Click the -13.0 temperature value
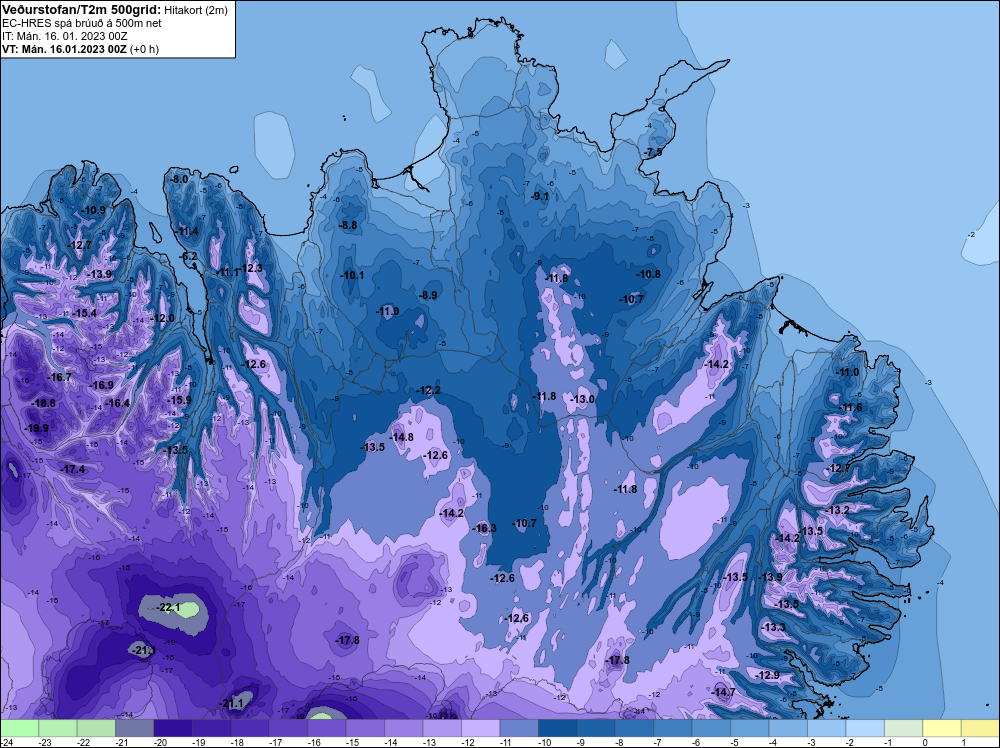This screenshot has height=748, width=1000. (x=582, y=399)
